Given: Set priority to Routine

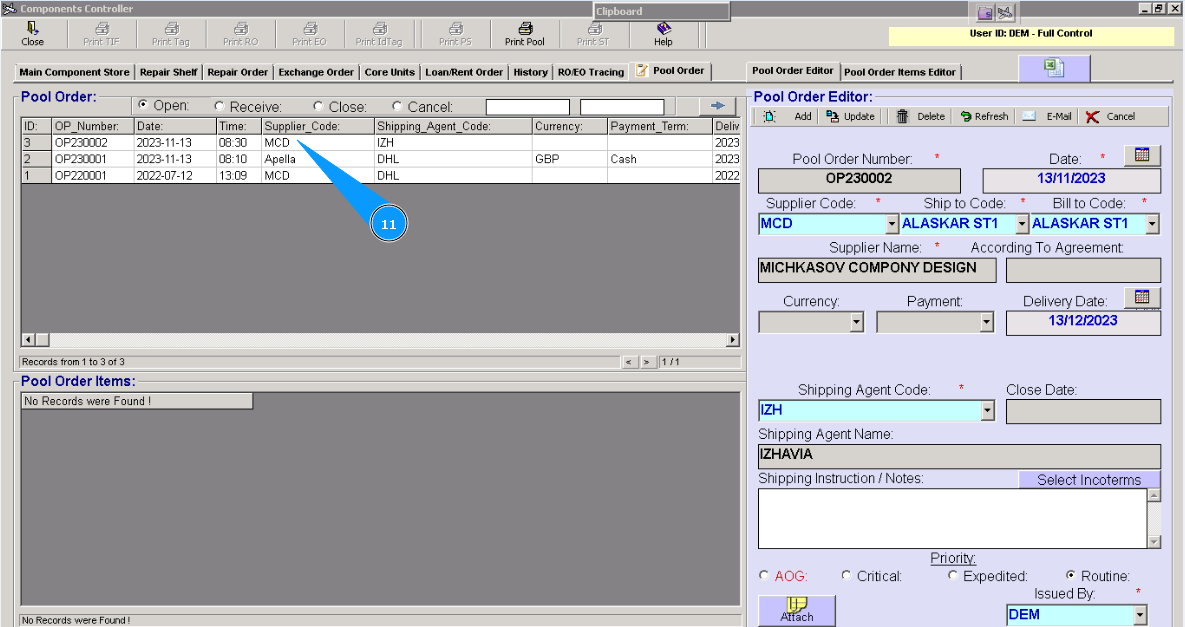Looking at the screenshot, I should pyautogui.click(x=1070, y=575).
